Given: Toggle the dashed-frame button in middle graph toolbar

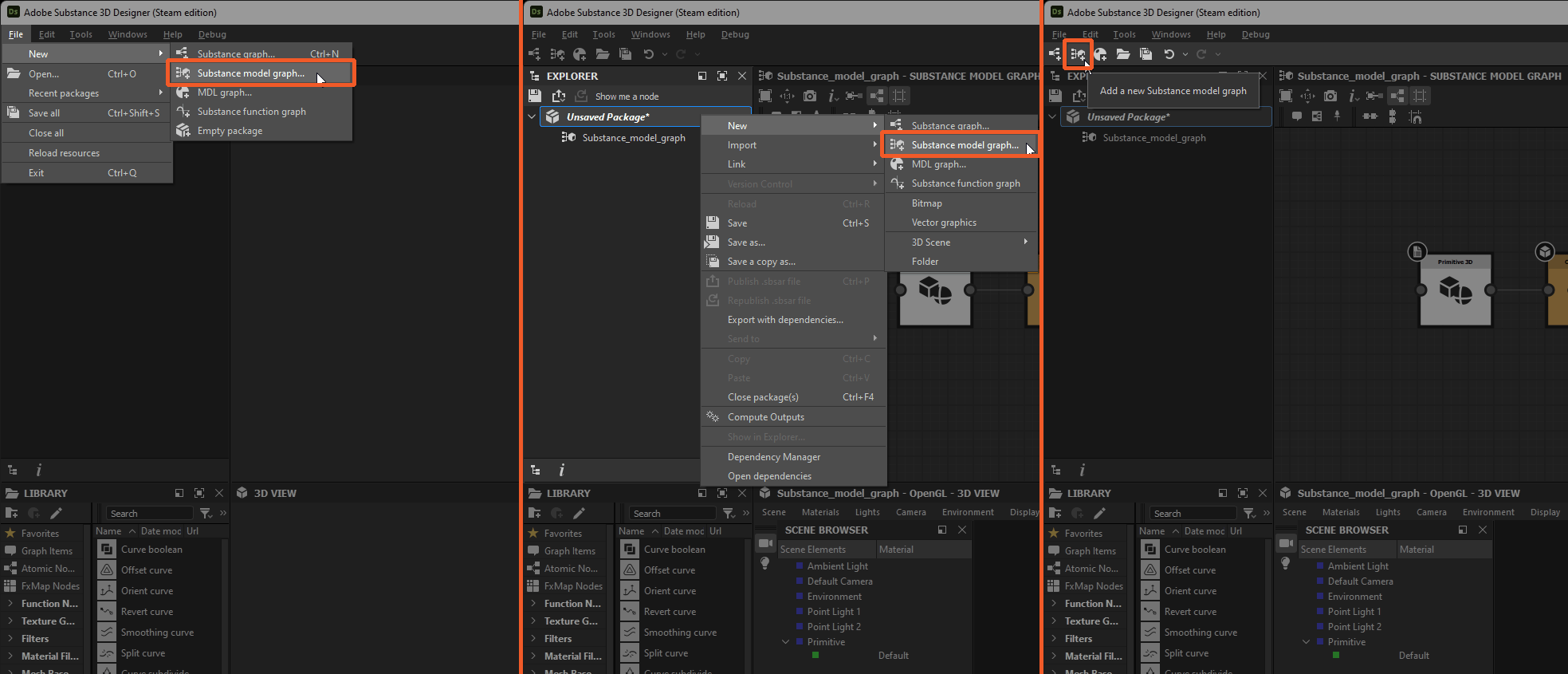Looking at the screenshot, I should coord(899,96).
